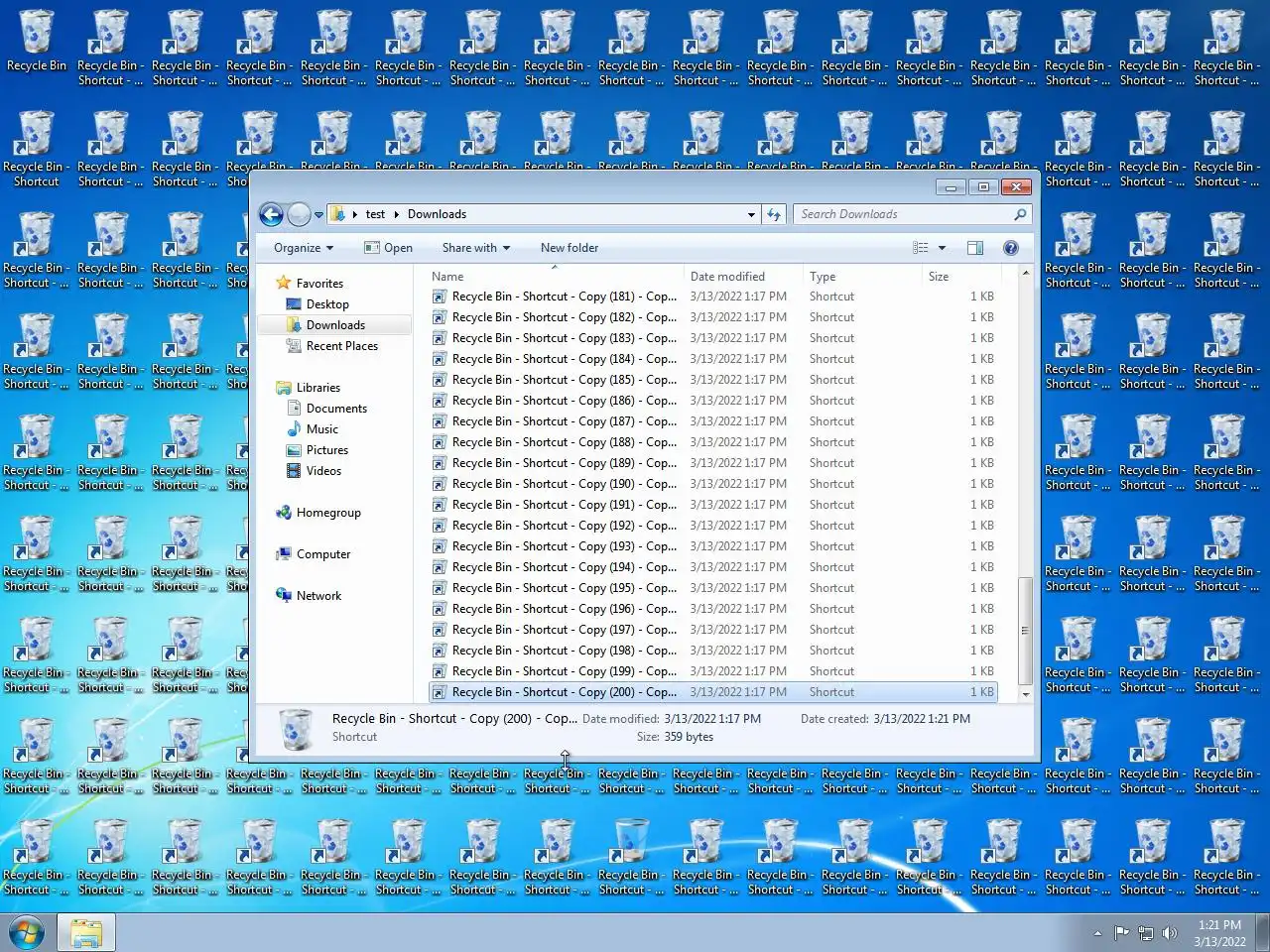Open the Windows Start button
1270x952 pixels.
tap(27, 933)
